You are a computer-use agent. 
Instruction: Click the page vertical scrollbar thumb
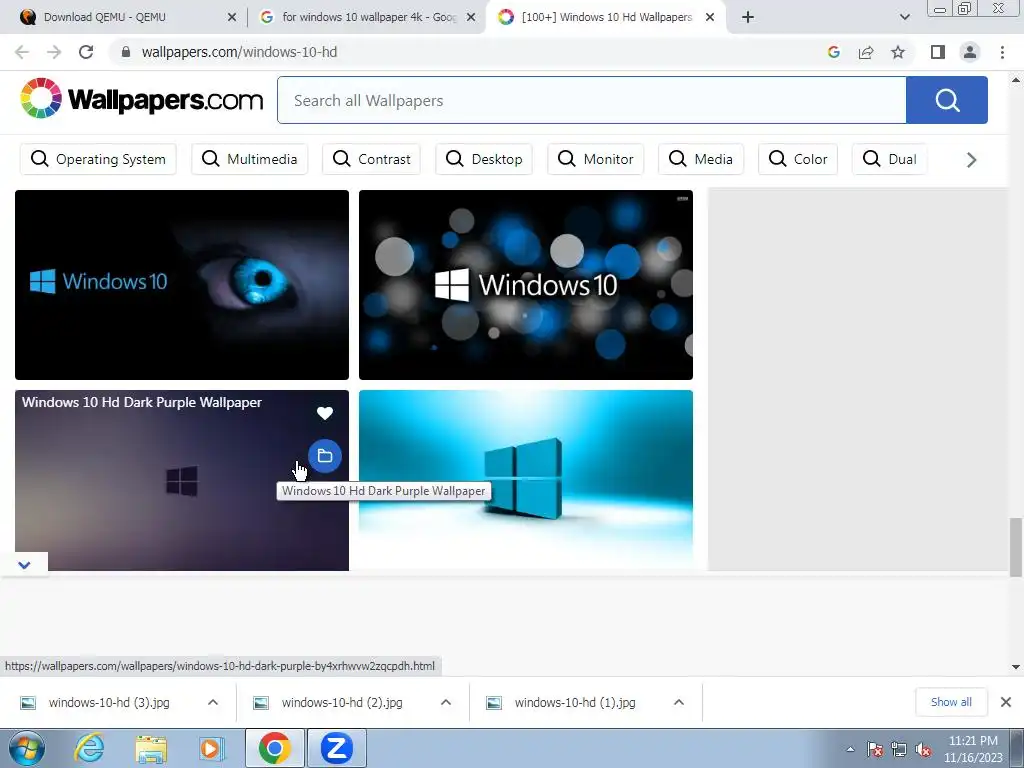[x=1016, y=547]
